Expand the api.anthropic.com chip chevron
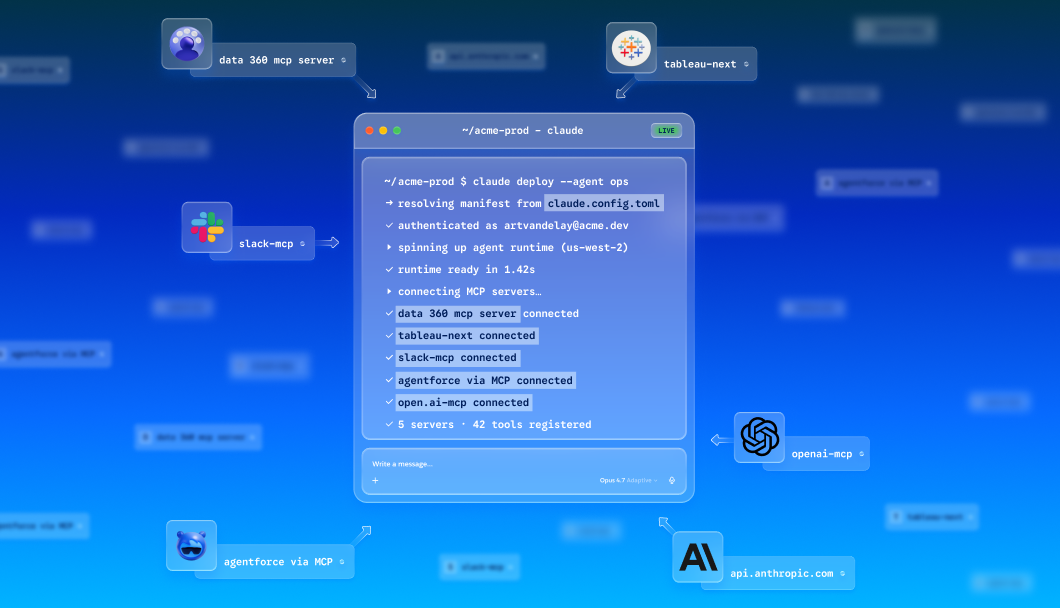The height and width of the screenshot is (608, 1060). point(842,574)
